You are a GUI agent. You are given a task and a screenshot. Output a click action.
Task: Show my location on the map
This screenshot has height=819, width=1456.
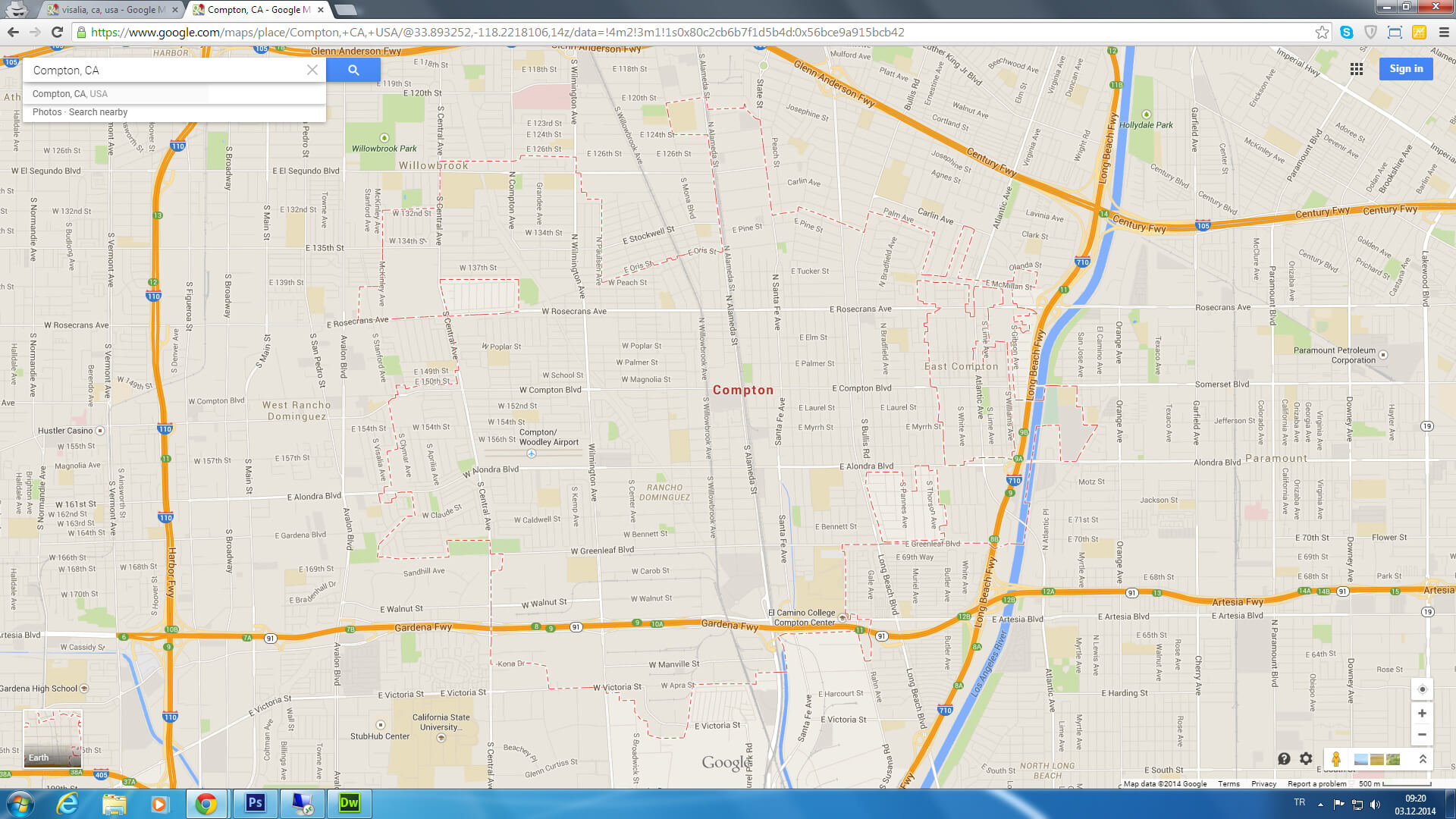coord(1422,689)
